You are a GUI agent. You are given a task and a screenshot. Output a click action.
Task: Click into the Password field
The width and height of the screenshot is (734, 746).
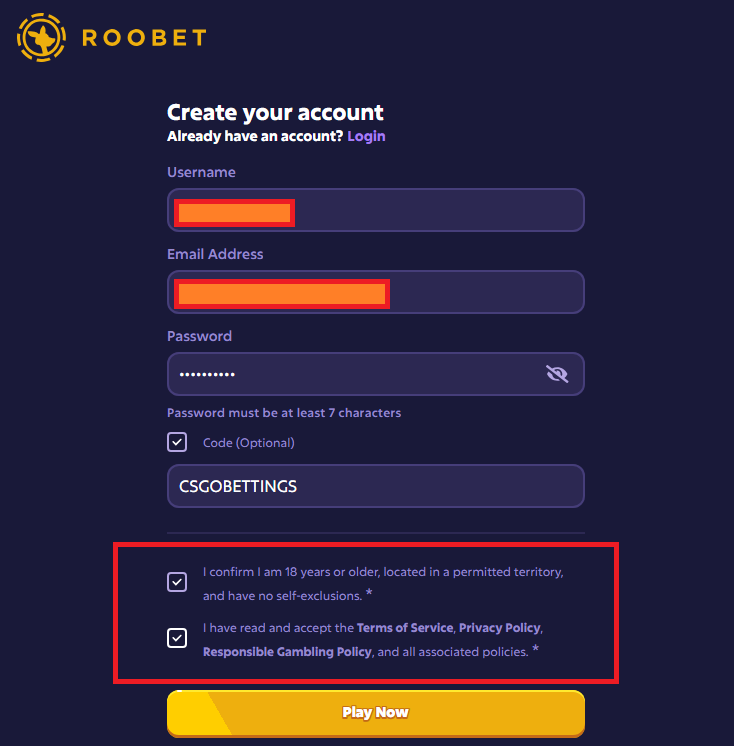point(350,374)
